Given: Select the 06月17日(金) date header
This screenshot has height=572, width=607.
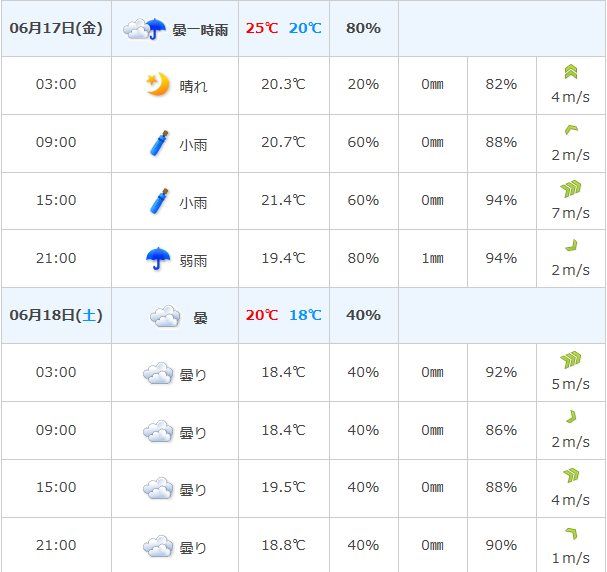Looking at the screenshot, I should [x=56, y=28].
